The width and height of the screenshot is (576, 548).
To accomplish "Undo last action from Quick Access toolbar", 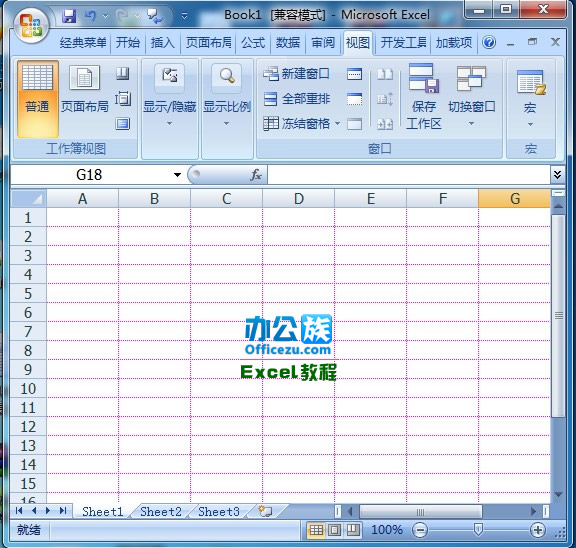I will pos(91,16).
